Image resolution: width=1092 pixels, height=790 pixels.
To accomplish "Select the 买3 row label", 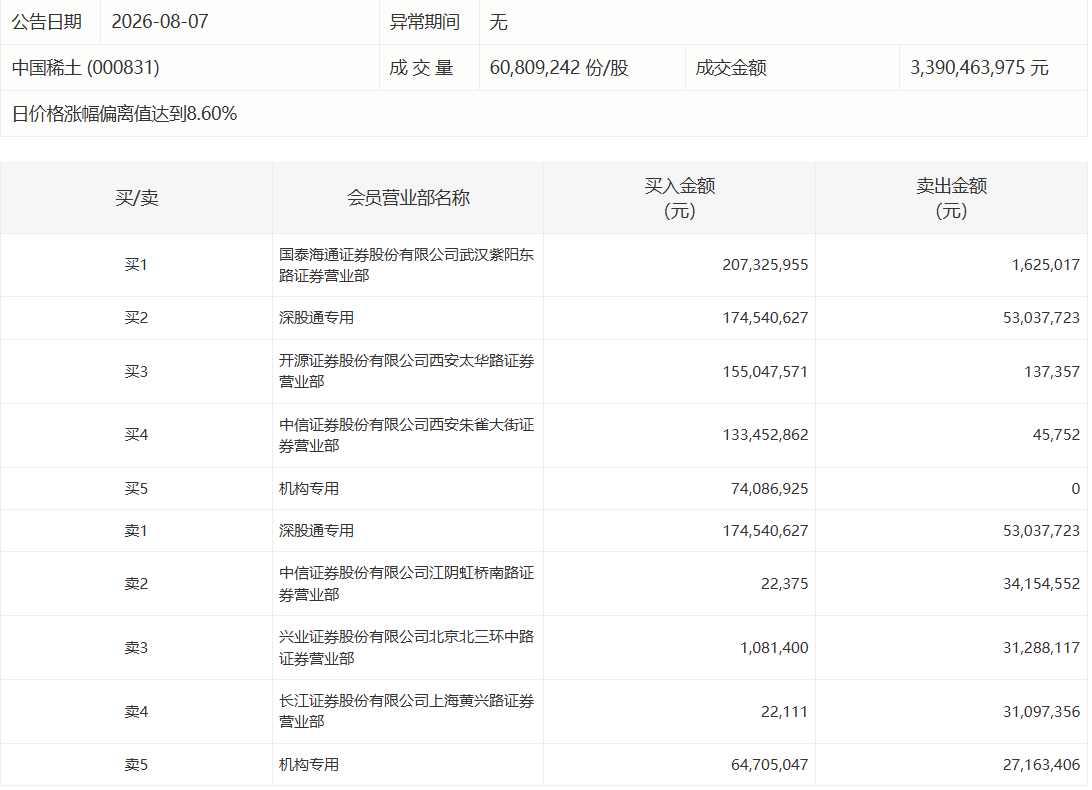I will pyautogui.click(x=136, y=371).
